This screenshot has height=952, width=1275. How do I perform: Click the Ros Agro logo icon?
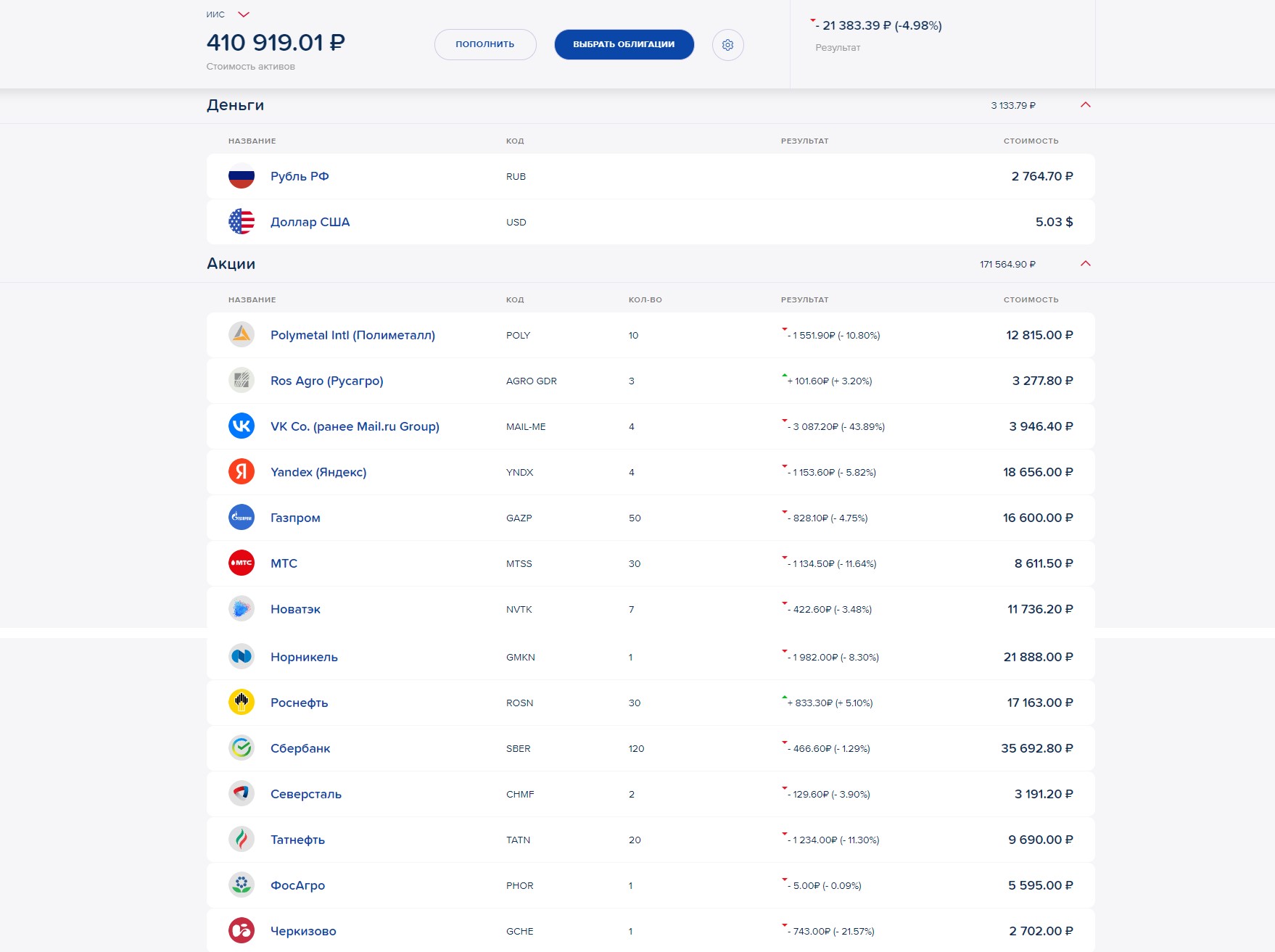[x=242, y=381]
